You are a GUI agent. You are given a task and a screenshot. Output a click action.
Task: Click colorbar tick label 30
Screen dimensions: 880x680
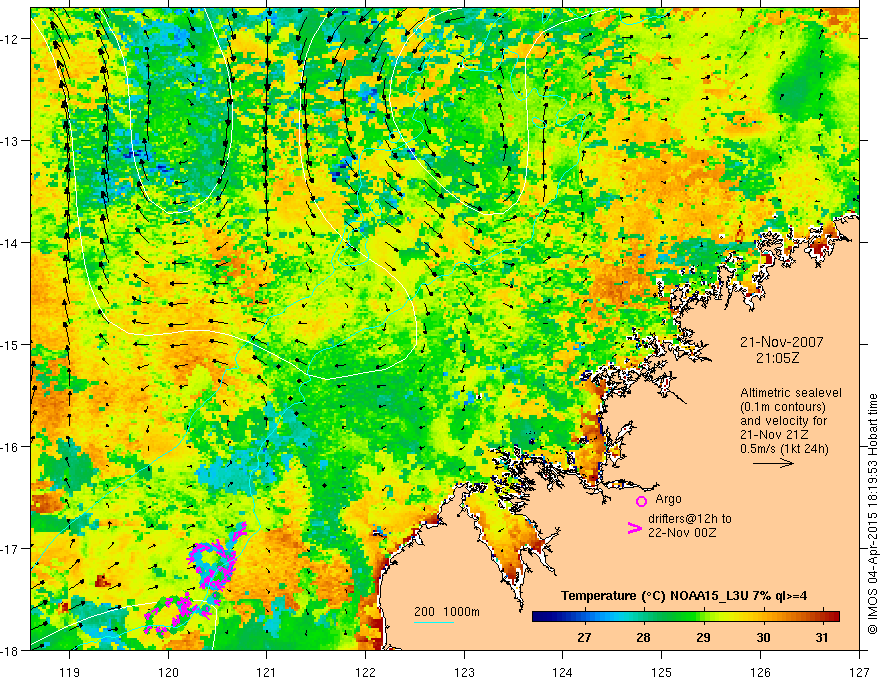763,637
